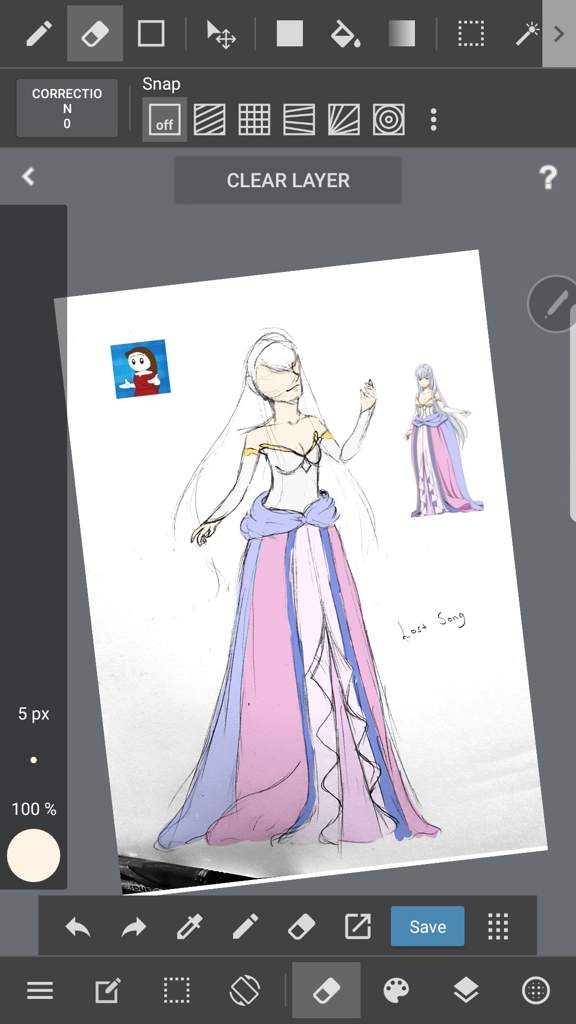
Task: Choose the gradient tool
Action: 402,33
